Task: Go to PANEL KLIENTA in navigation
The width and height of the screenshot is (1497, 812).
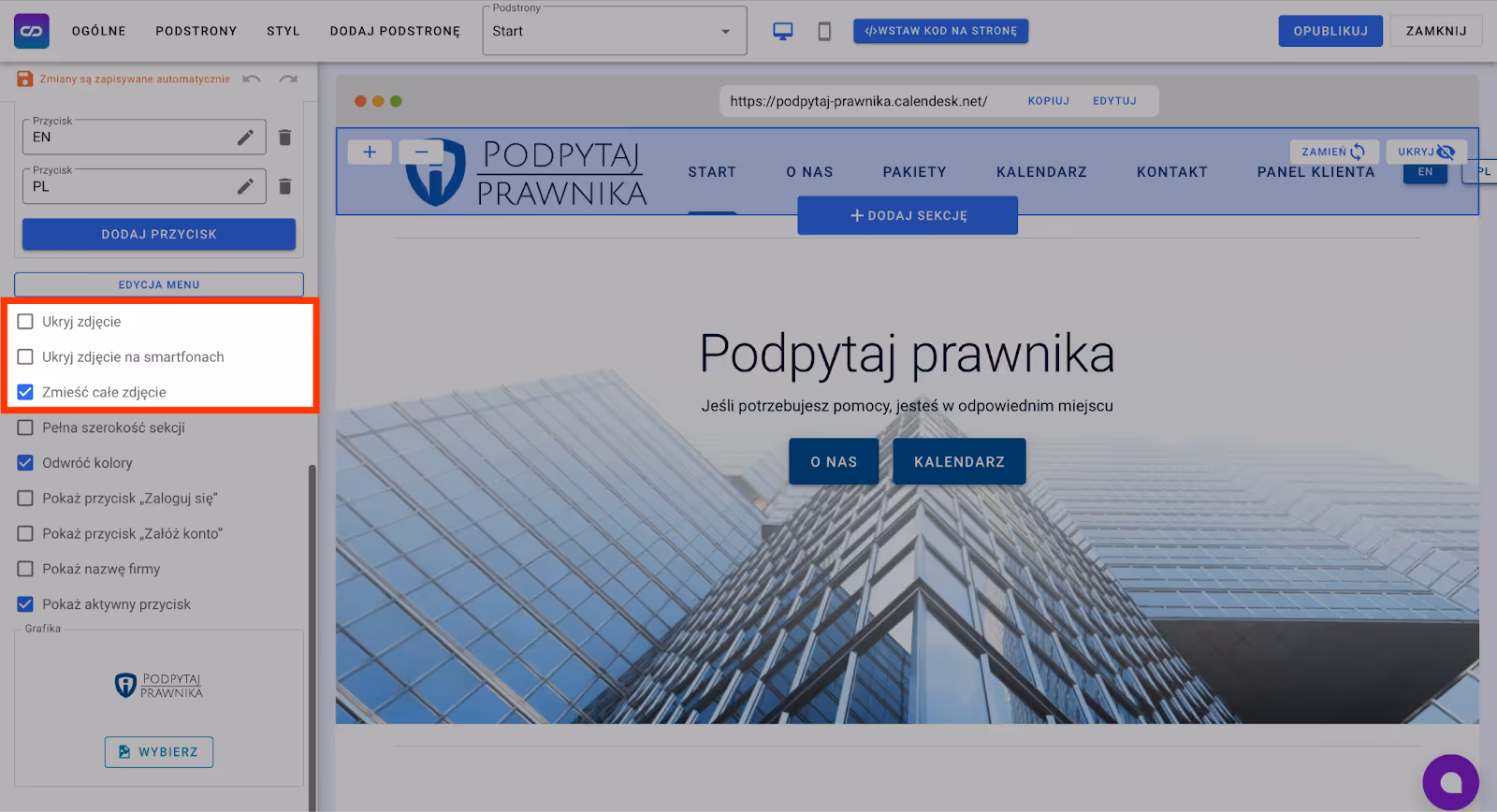Action: (1315, 172)
